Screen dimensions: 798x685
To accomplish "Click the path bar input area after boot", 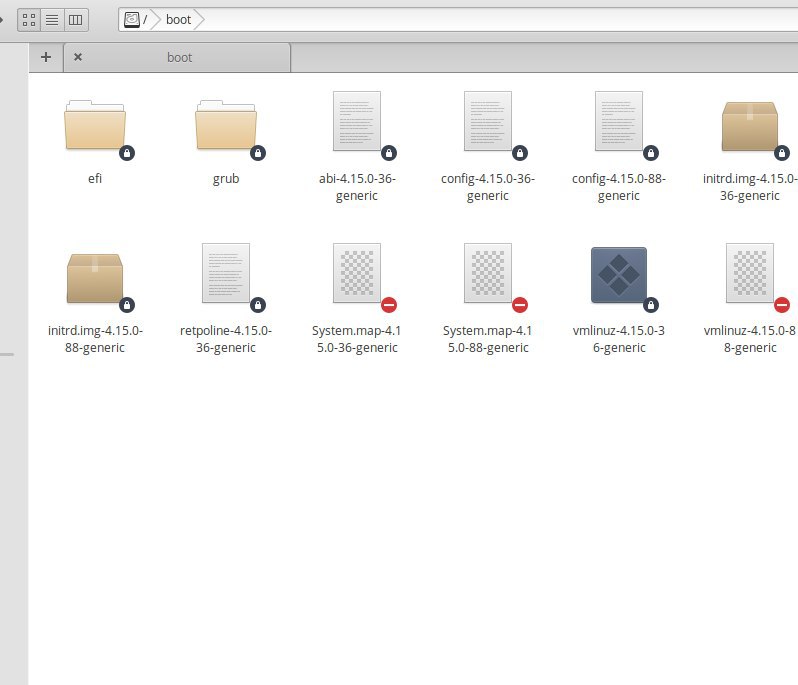I will click(501, 20).
